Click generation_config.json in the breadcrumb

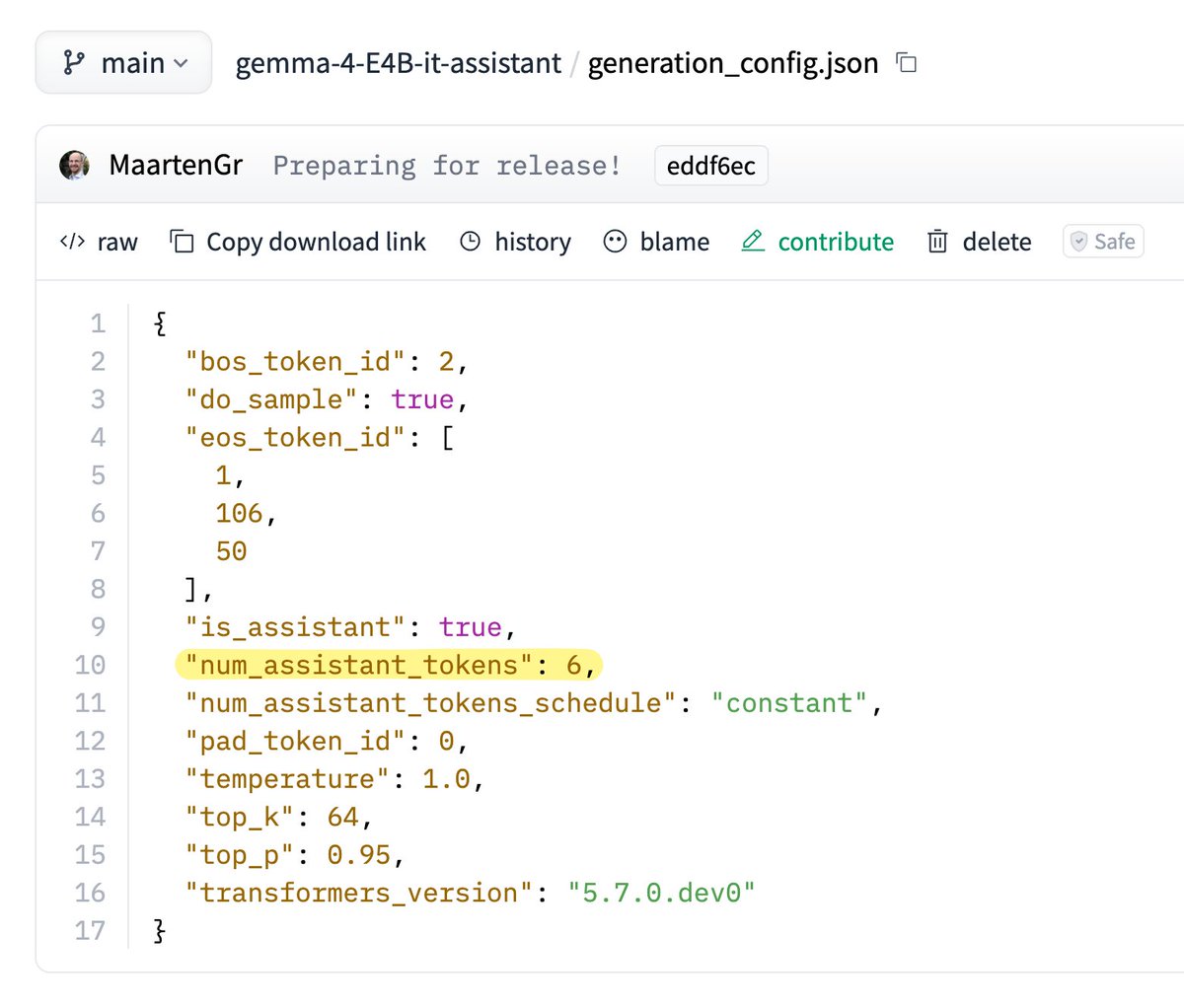[732, 63]
